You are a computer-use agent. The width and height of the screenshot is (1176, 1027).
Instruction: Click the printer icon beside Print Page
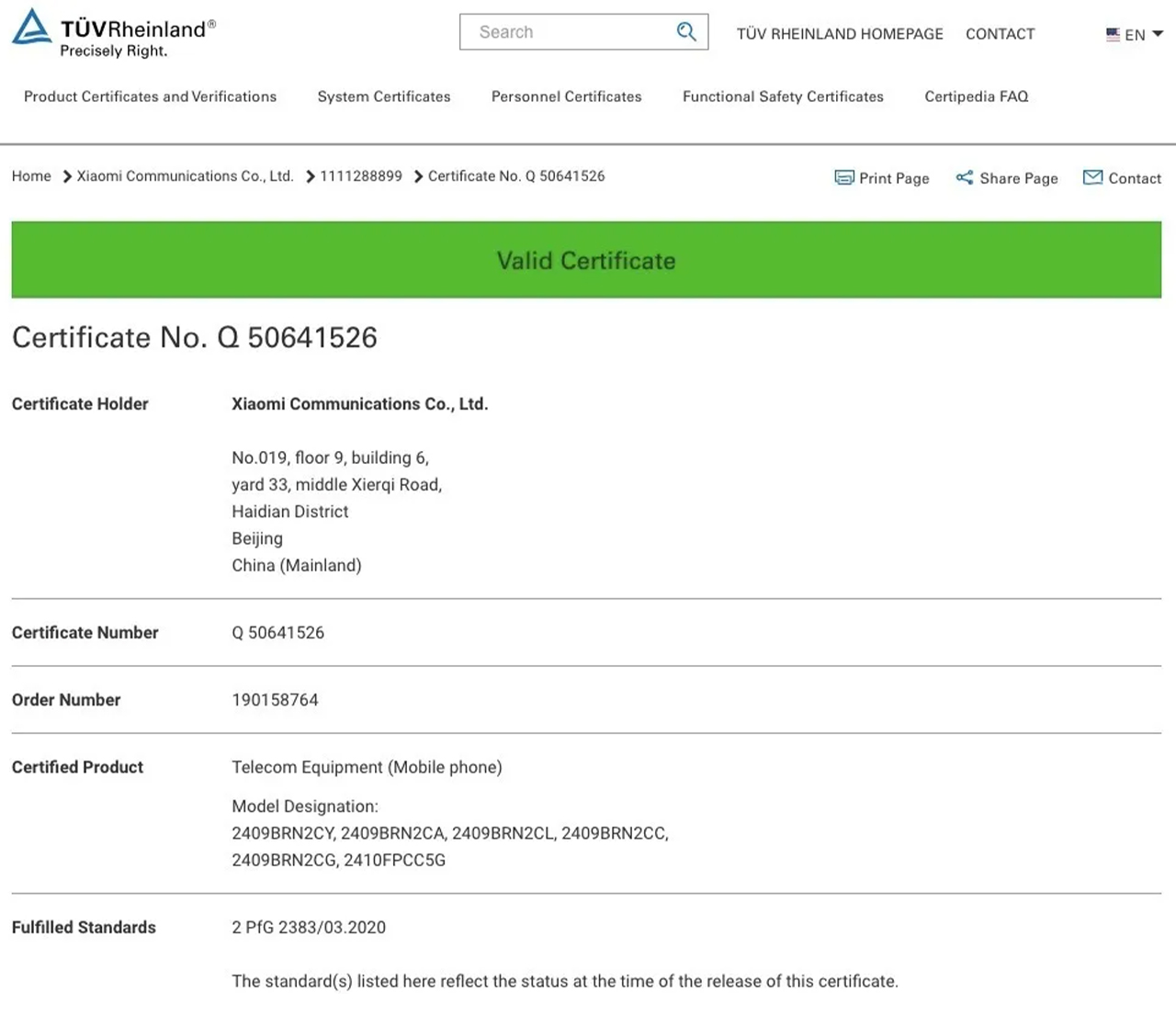tap(843, 177)
